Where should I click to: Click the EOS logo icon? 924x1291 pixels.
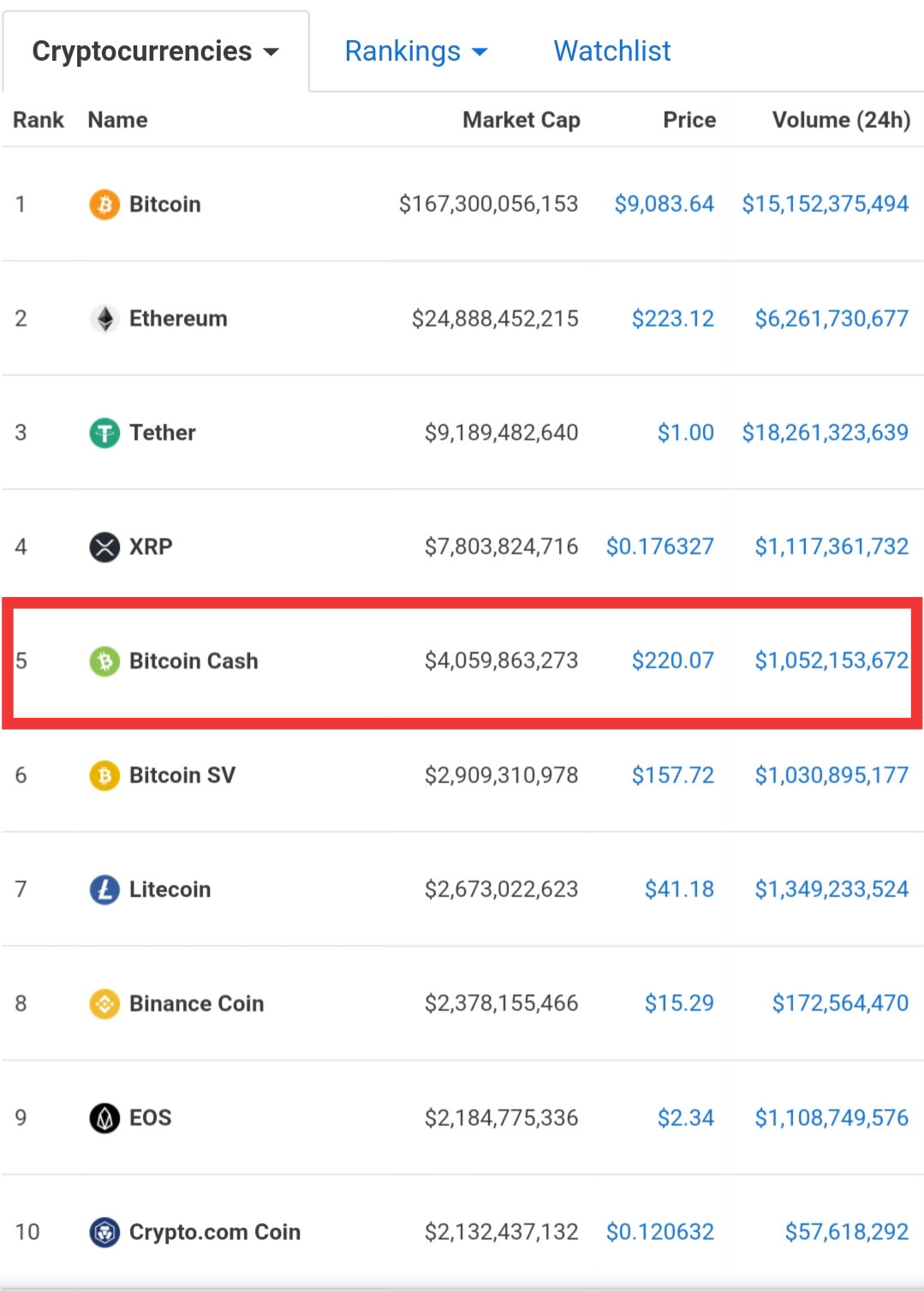pyautogui.click(x=104, y=1118)
